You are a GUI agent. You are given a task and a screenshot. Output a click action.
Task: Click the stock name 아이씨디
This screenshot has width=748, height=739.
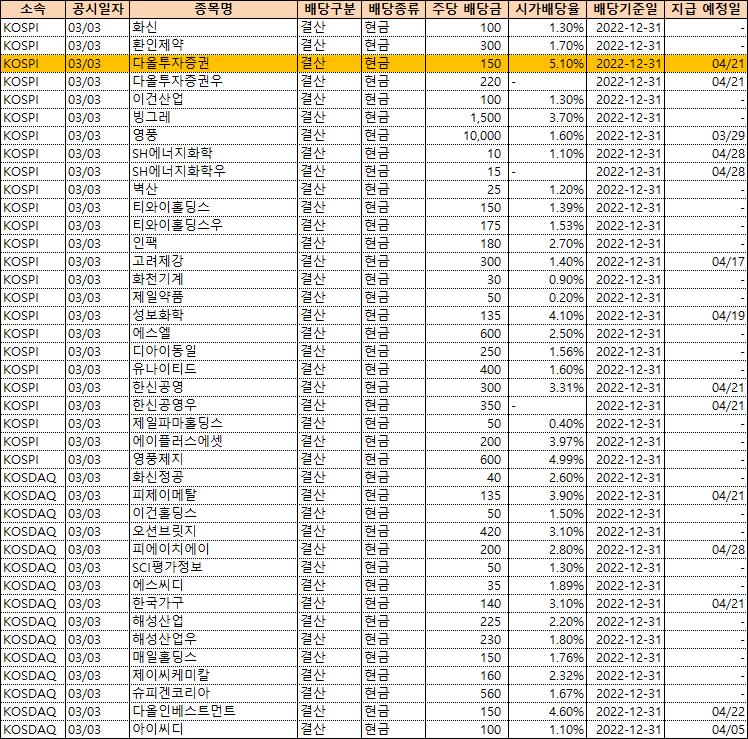[x=158, y=729]
